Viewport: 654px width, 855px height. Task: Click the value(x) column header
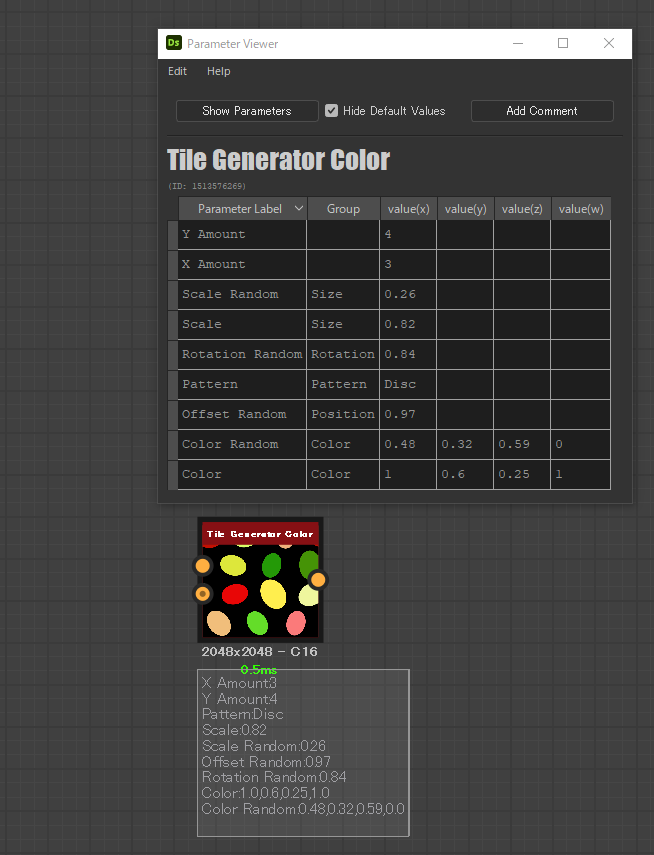click(408, 209)
